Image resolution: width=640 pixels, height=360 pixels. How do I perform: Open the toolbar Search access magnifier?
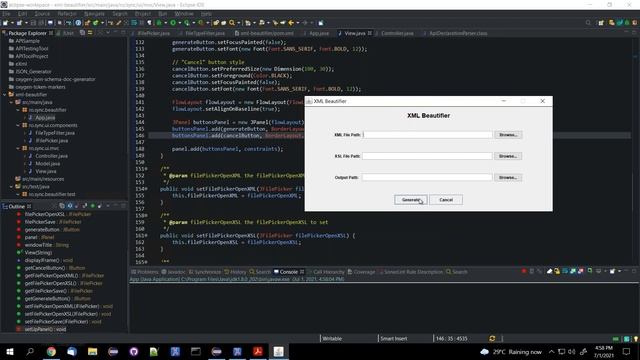click(x=588, y=23)
